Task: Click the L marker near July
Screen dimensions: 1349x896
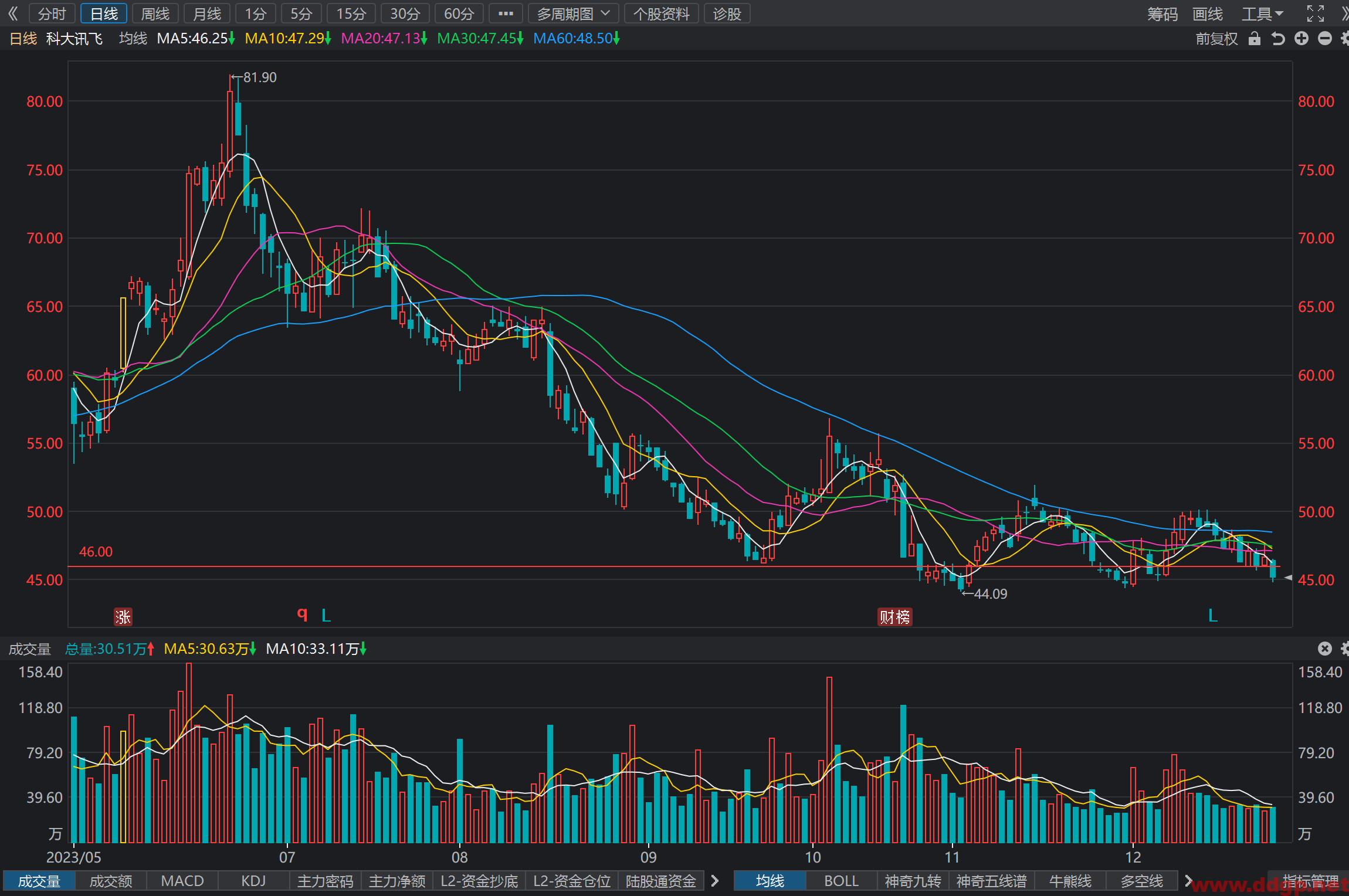Action: pyautogui.click(x=327, y=615)
